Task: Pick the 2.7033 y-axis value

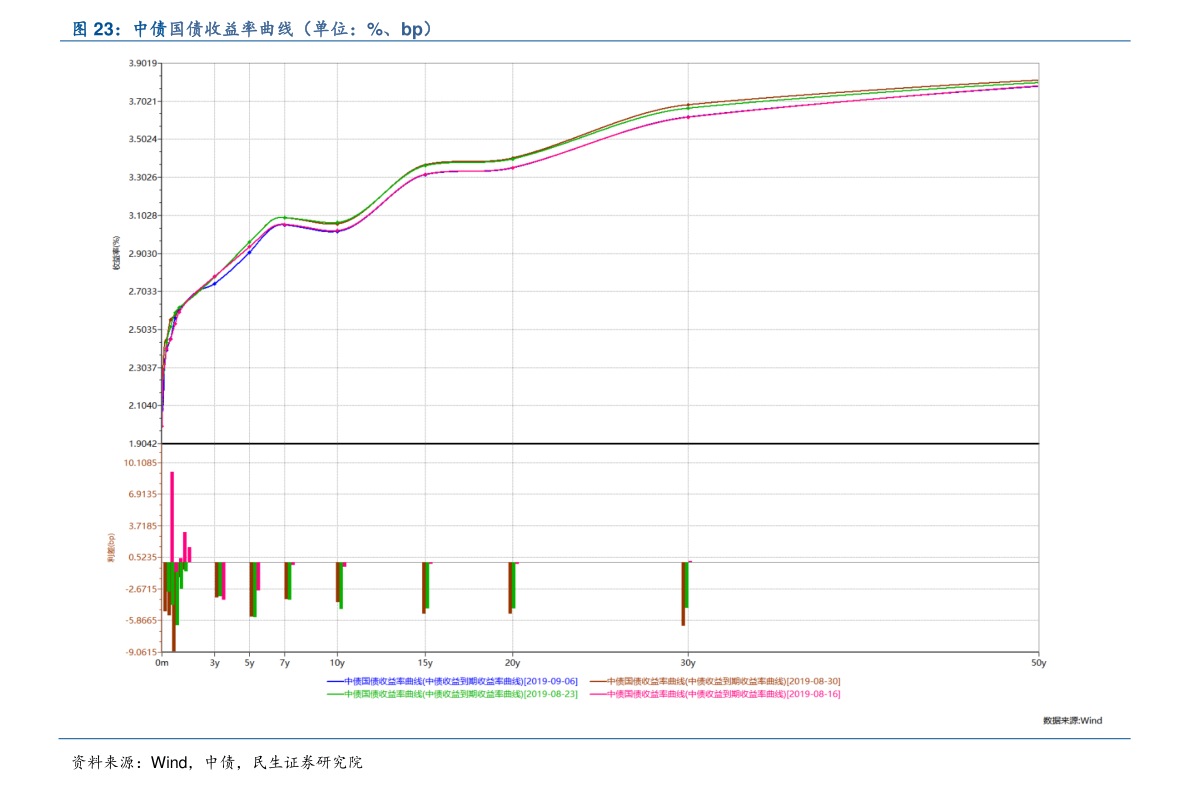Action: click(x=143, y=291)
